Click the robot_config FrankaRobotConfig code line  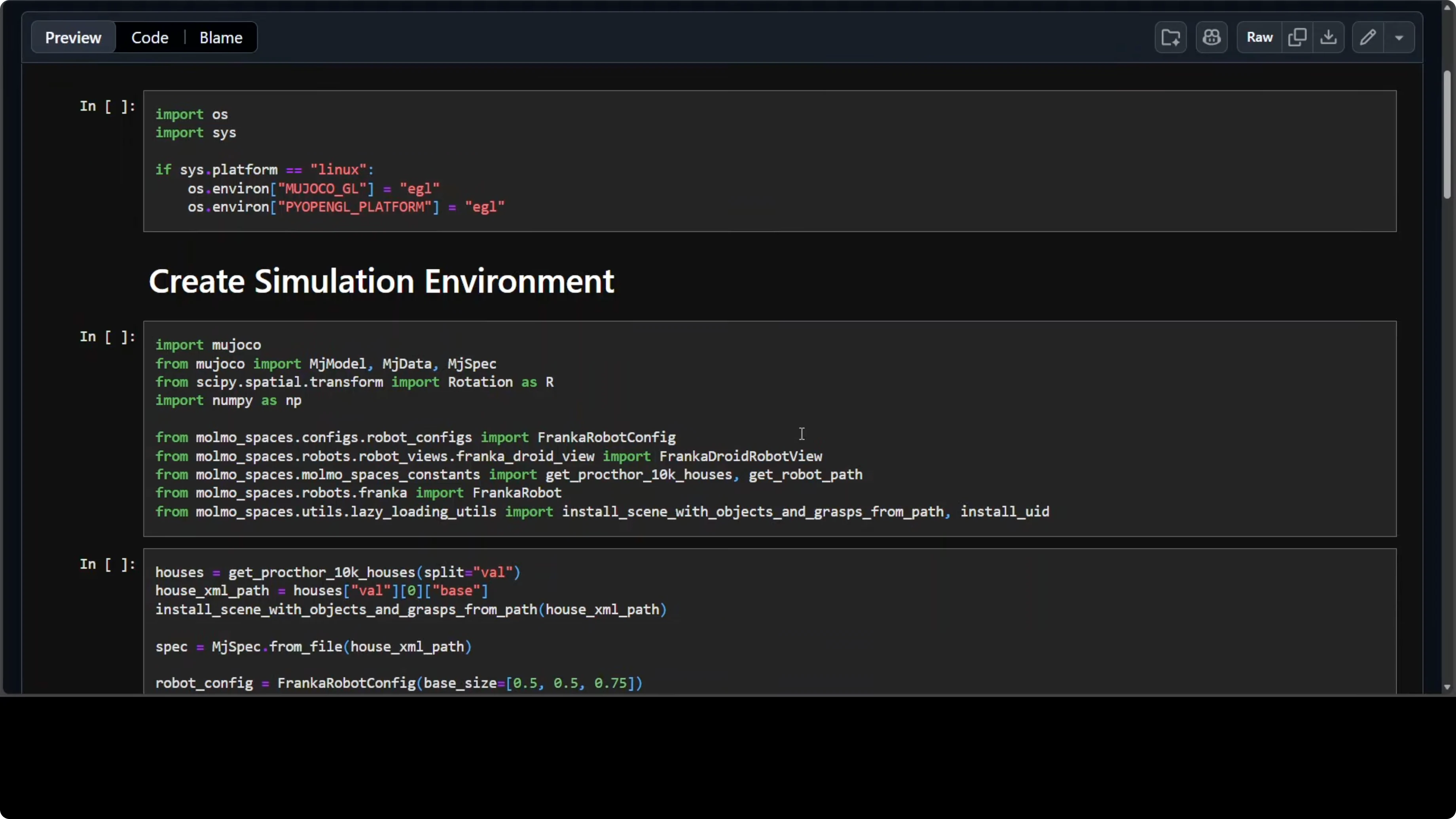398,683
